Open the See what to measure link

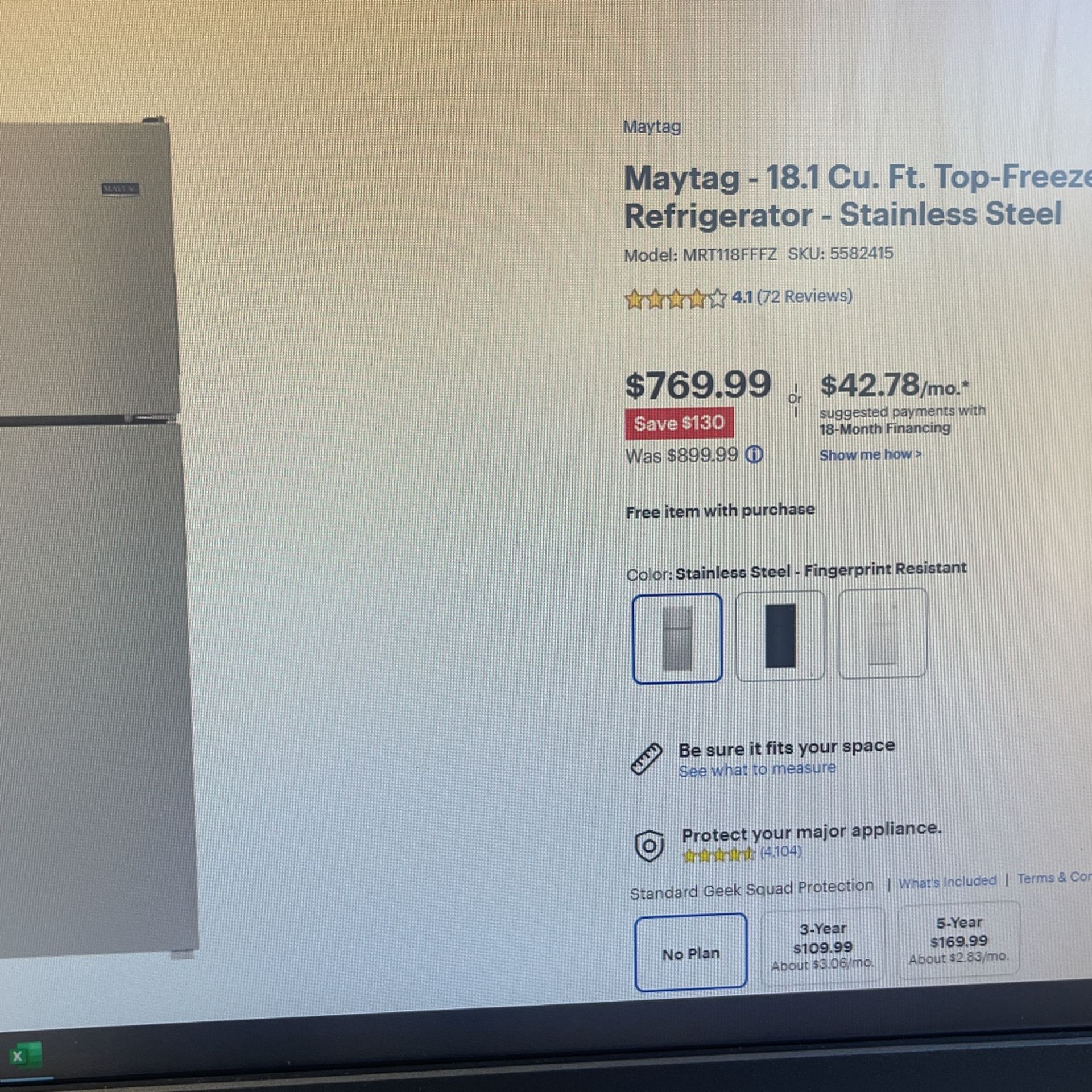tap(757, 770)
